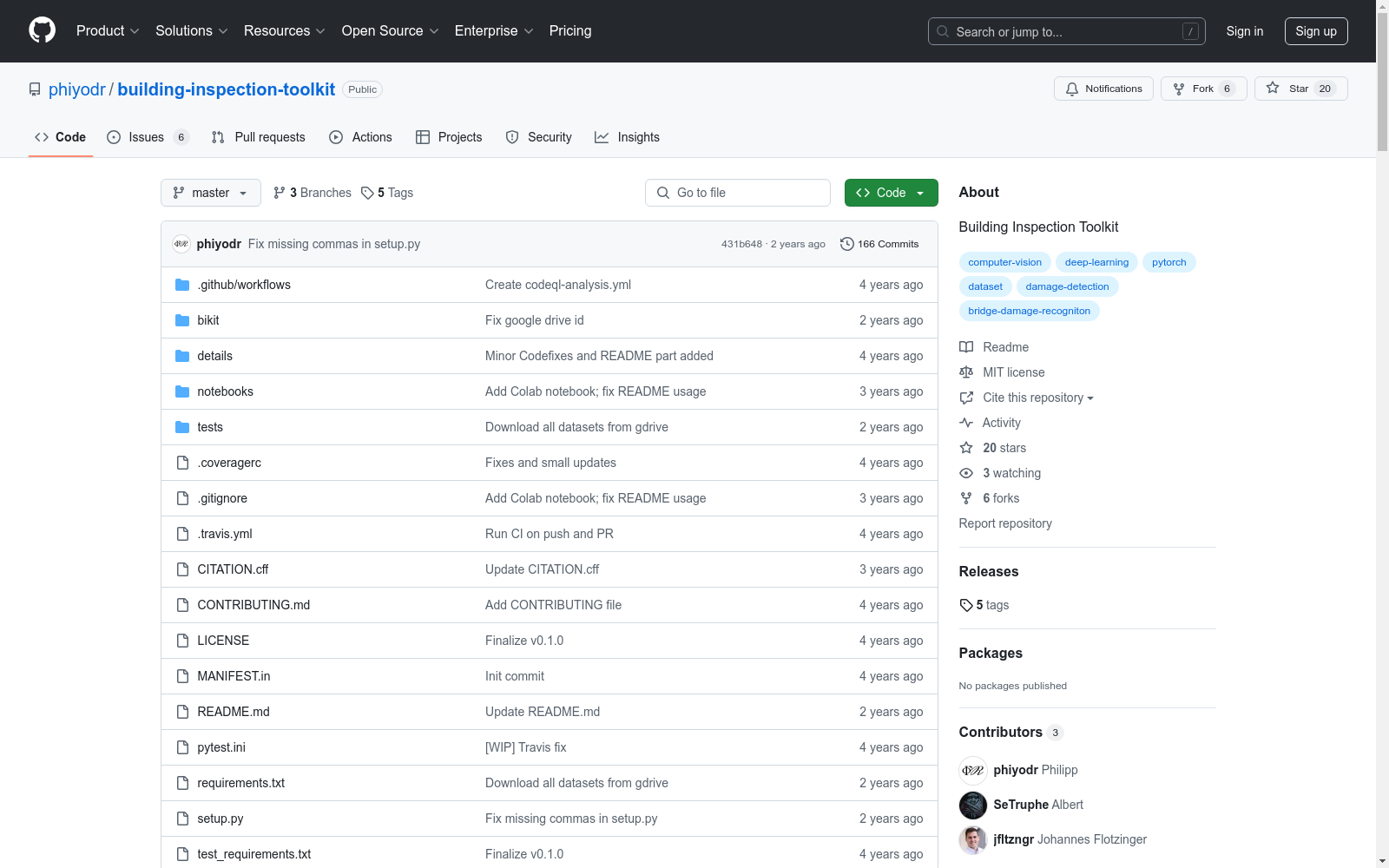Image resolution: width=1389 pixels, height=868 pixels.
Task: Open the Enterprise dropdown
Action: [x=494, y=30]
